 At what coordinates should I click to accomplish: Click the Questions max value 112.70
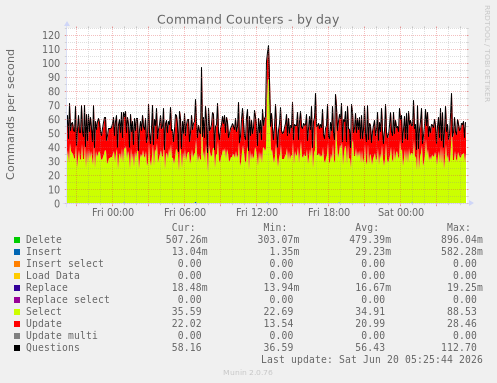click(x=459, y=347)
